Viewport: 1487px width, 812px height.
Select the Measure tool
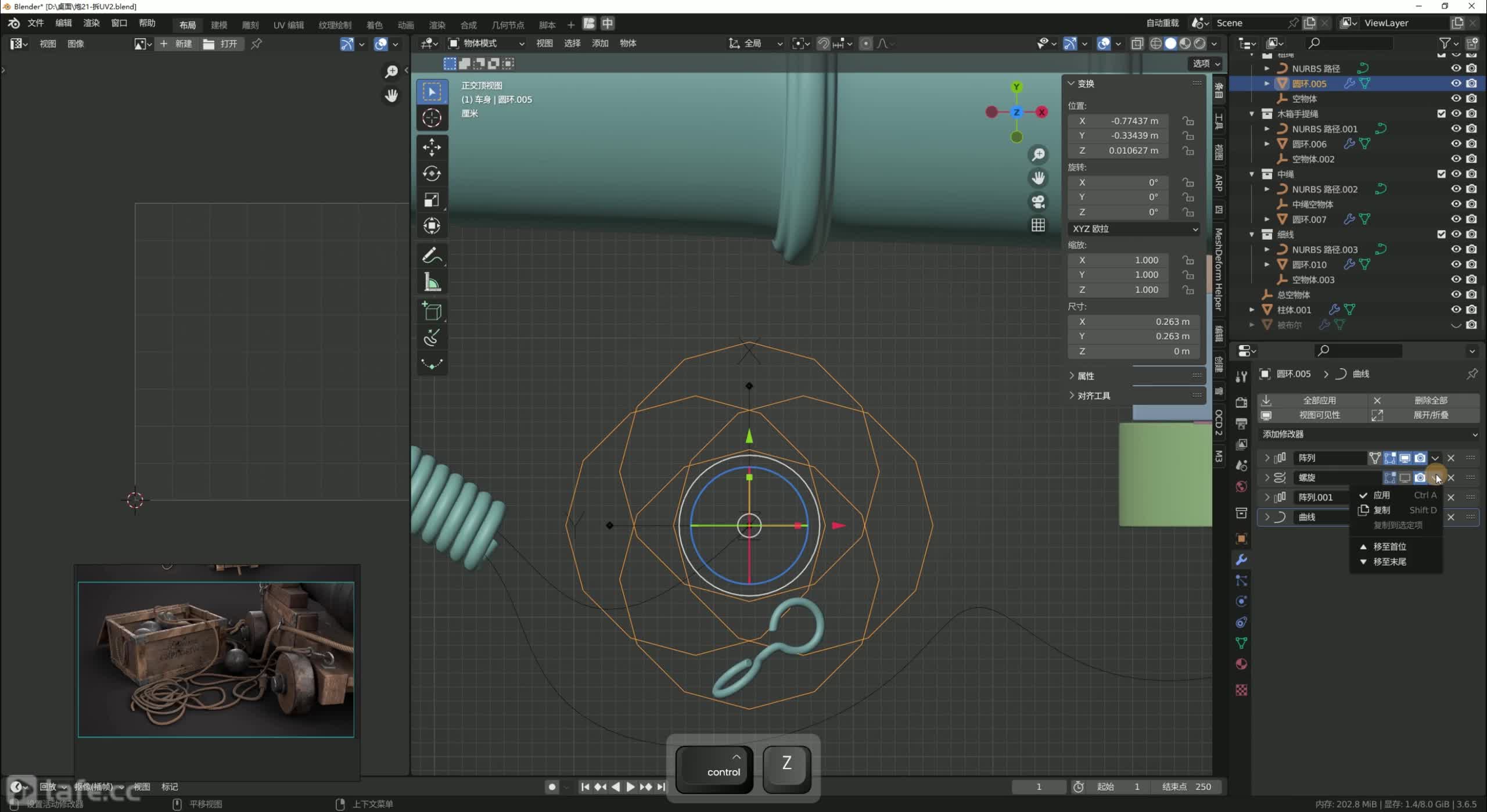pyautogui.click(x=432, y=282)
